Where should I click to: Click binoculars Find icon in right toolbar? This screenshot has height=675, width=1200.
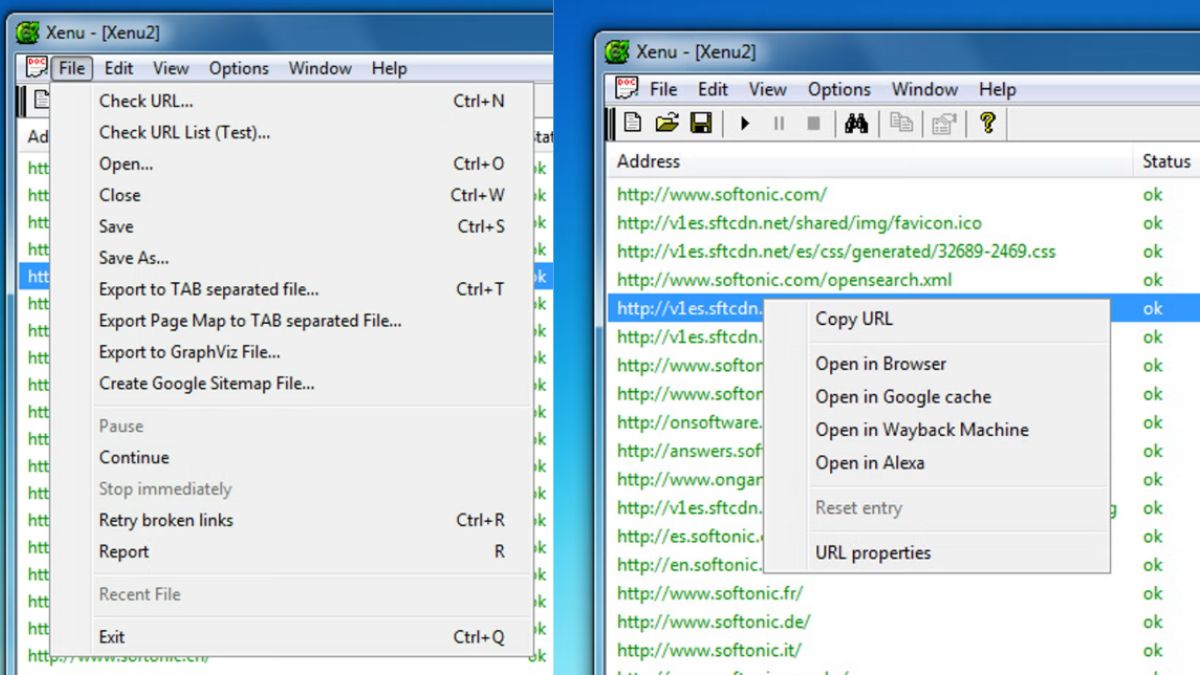point(856,124)
